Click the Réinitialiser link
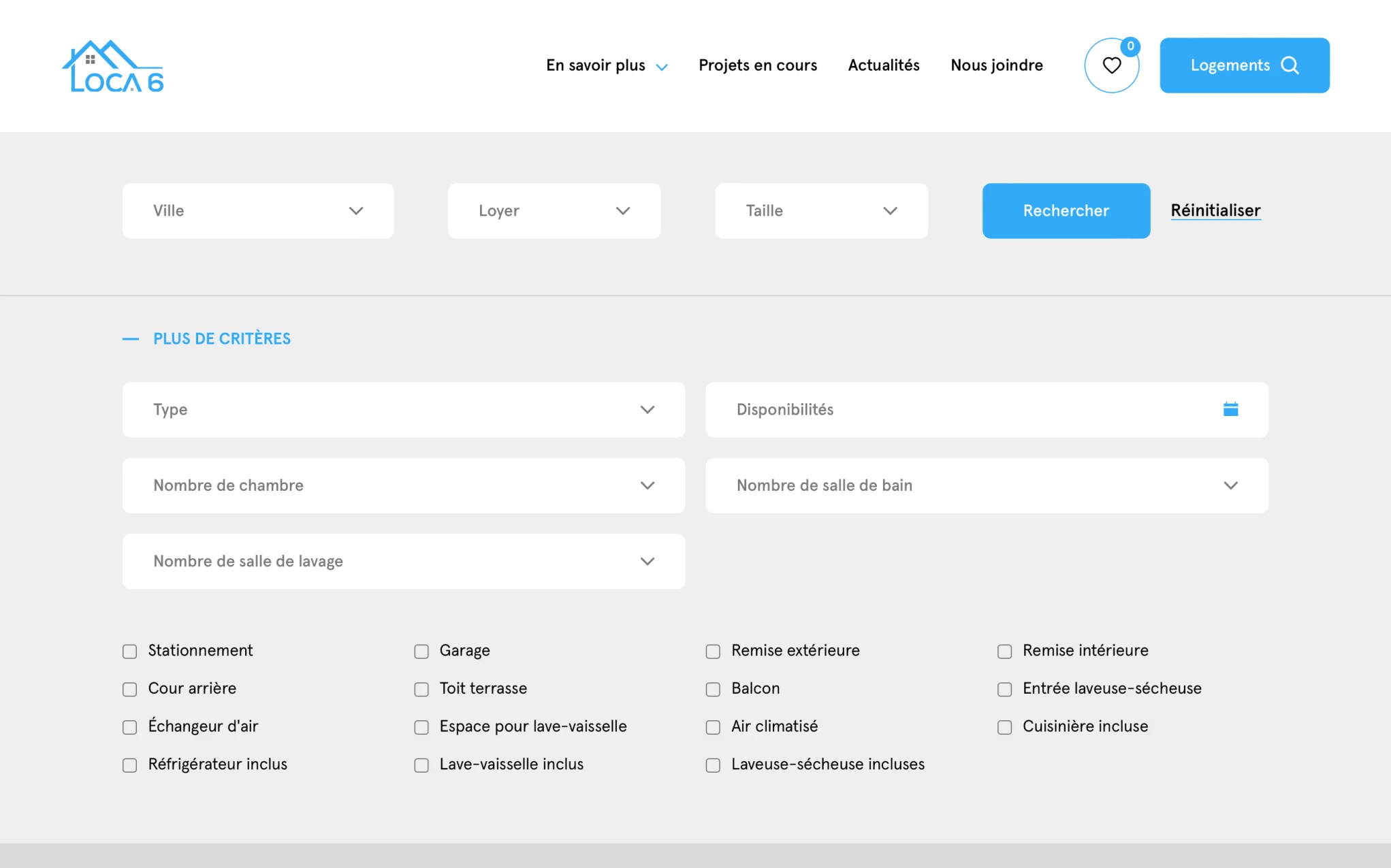The image size is (1391, 868). coord(1215,210)
